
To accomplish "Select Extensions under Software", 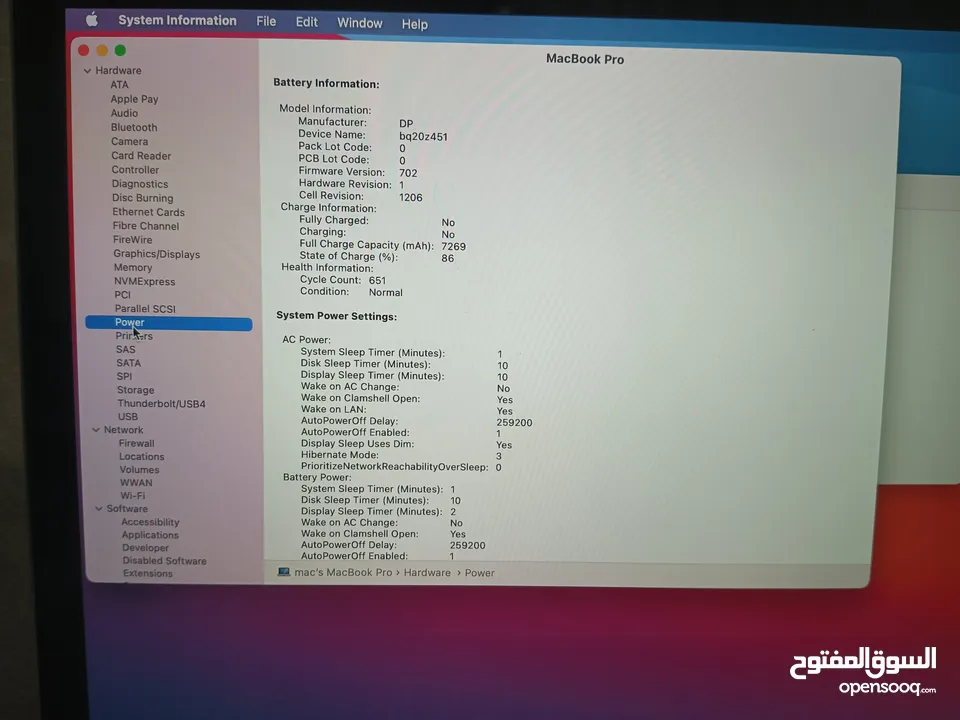I will point(148,574).
